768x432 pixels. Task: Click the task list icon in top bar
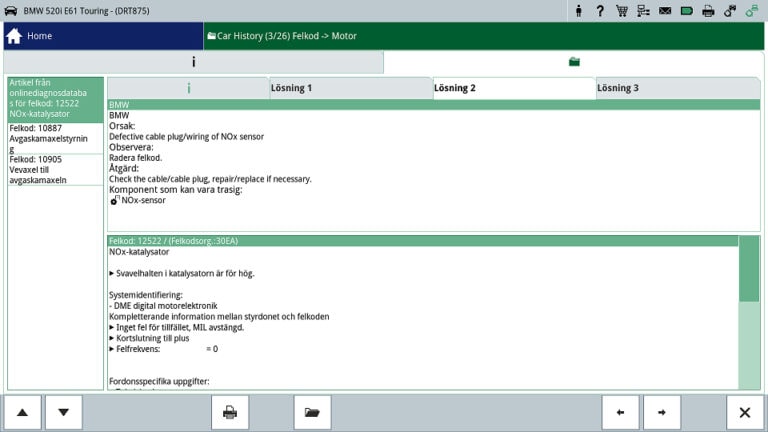tap(643, 11)
